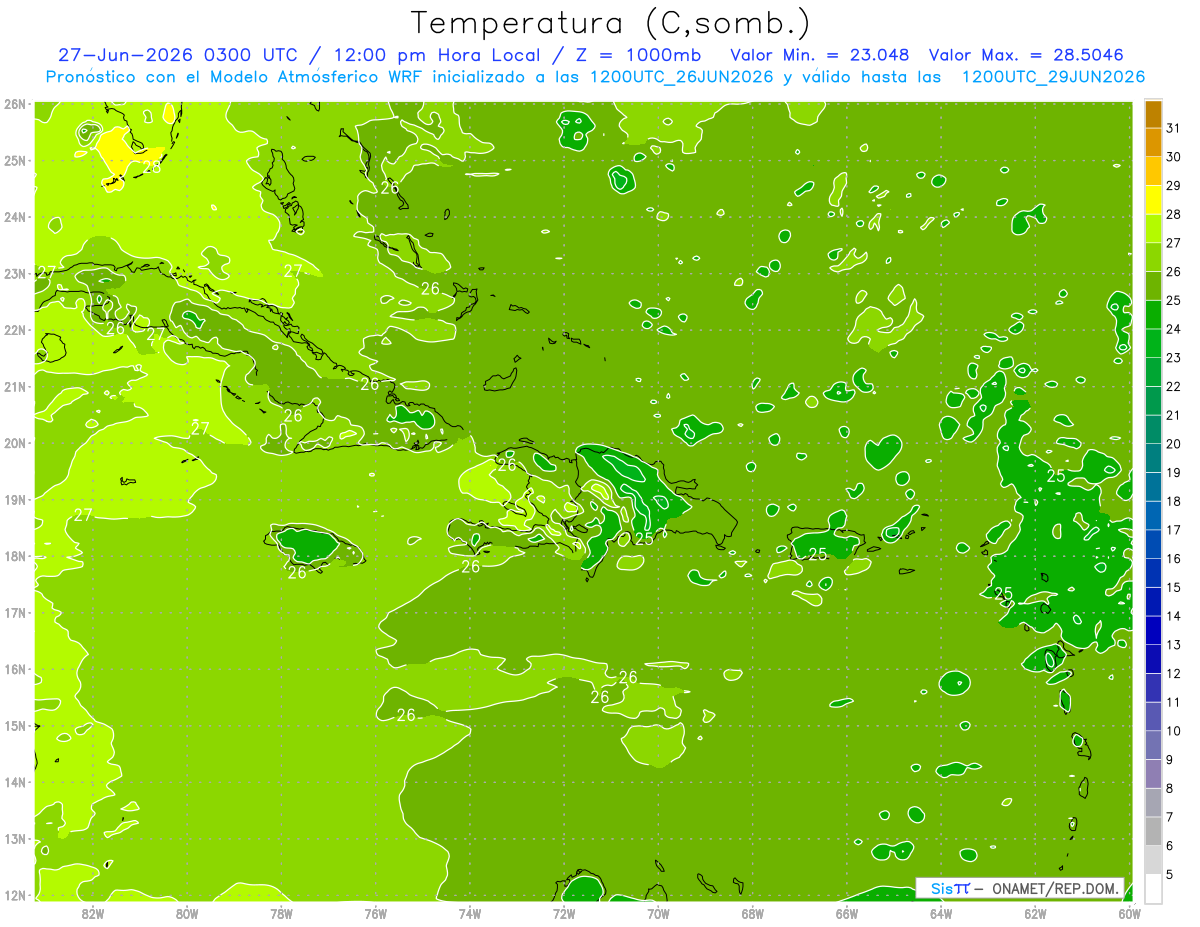Click the '18N' latitude axis label
The height and width of the screenshot is (927, 1200).
coord(15,556)
